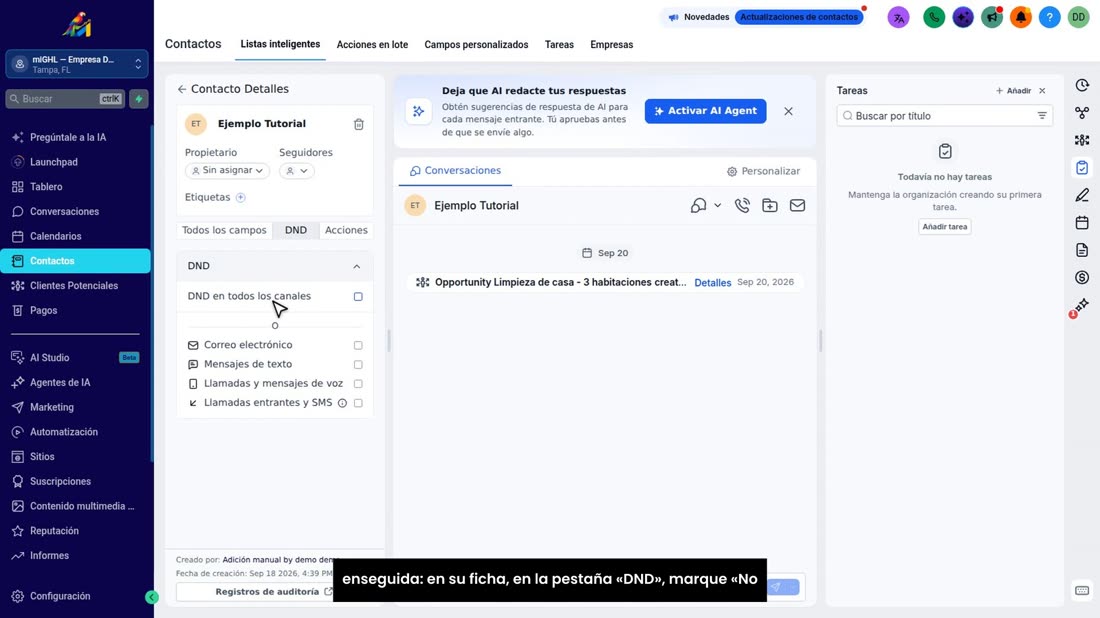
Task: Click the Añadir tarea button
Action: point(944,227)
